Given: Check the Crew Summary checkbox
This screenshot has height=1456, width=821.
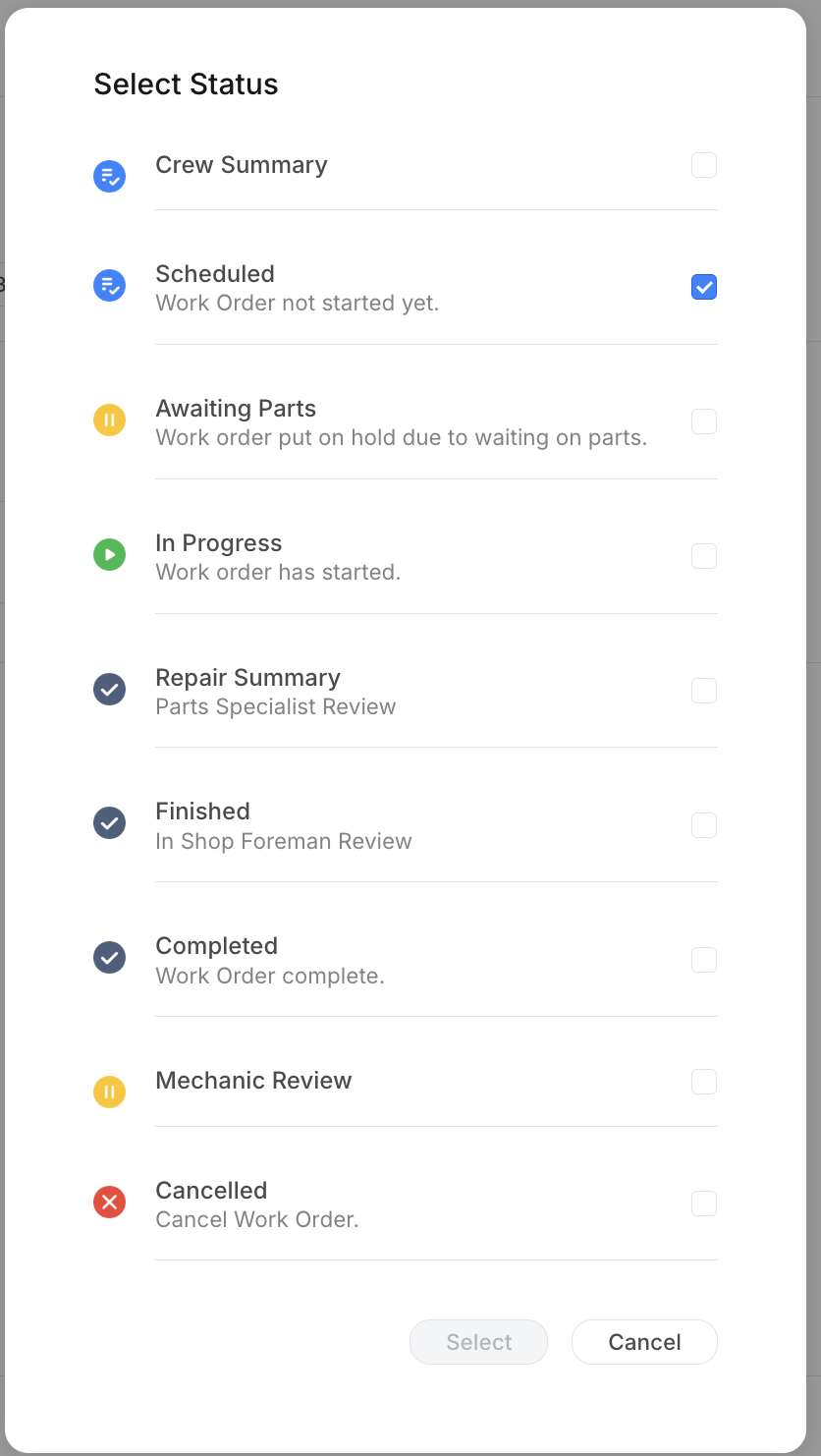Looking at the screenshot, I should 703,165.
